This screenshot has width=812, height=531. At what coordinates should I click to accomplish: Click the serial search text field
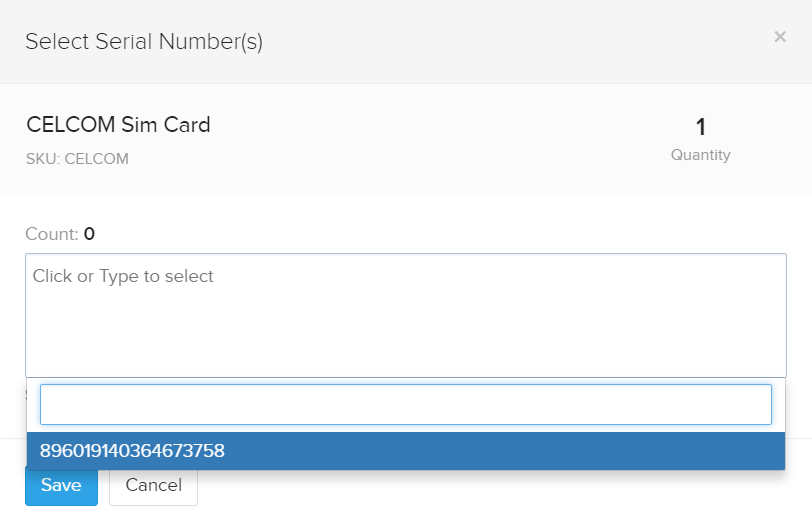pos(405,404)
